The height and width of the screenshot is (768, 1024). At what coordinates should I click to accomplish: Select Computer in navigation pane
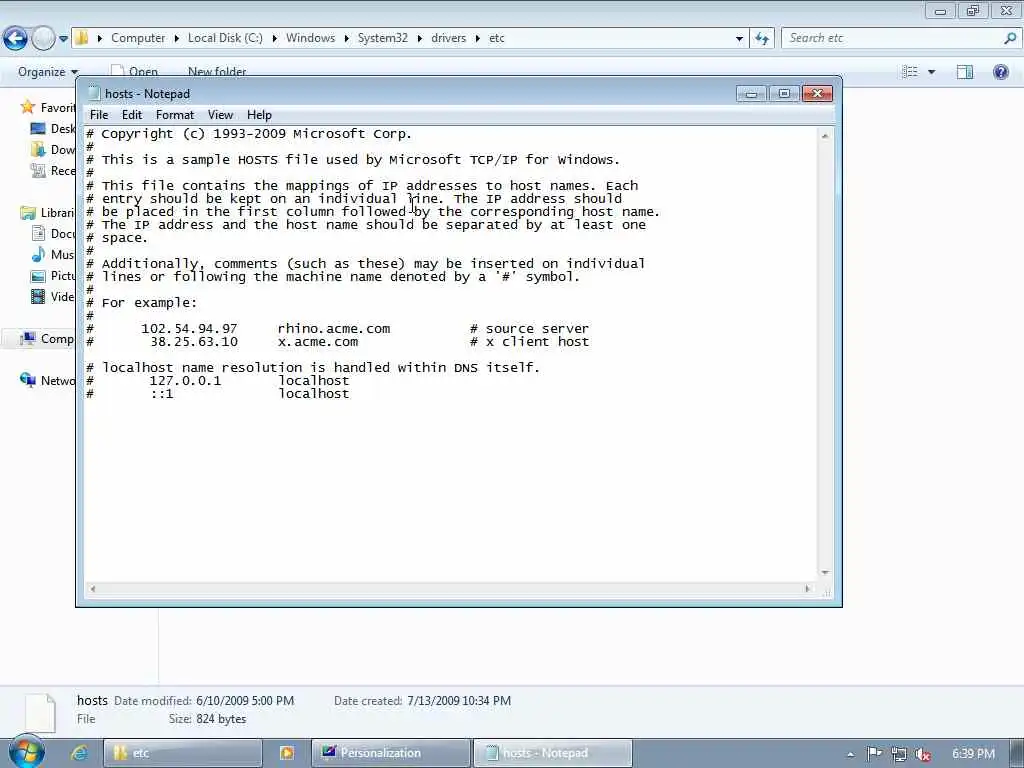click(x=48, y=339)
